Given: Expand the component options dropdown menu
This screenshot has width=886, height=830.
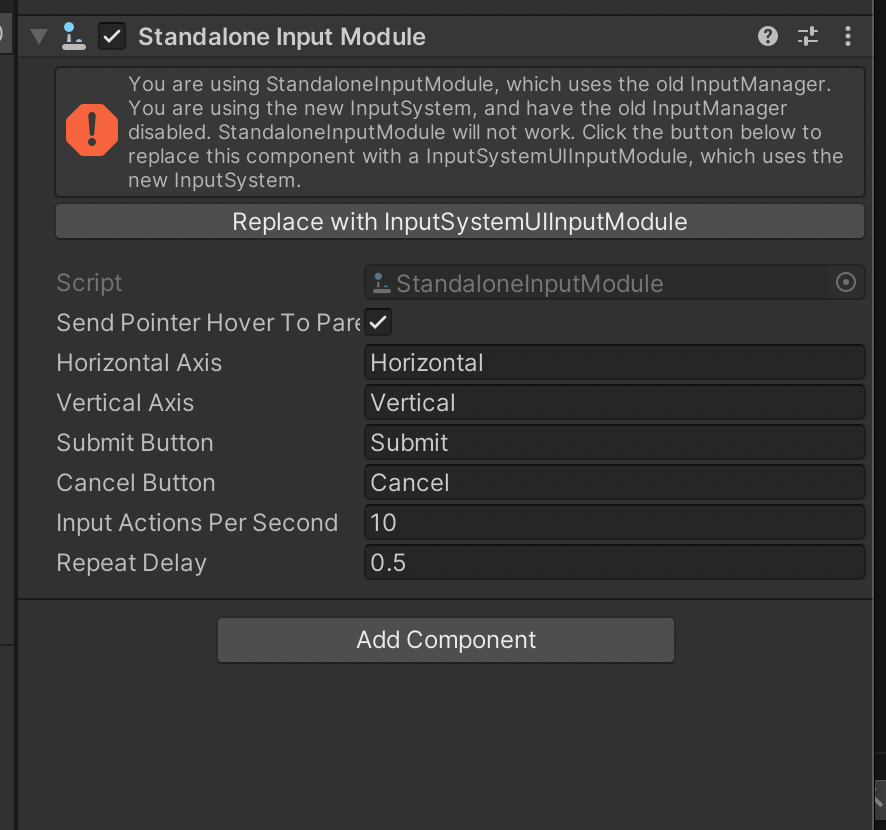Looking at the screenshot, I should (x=847, y=36).
